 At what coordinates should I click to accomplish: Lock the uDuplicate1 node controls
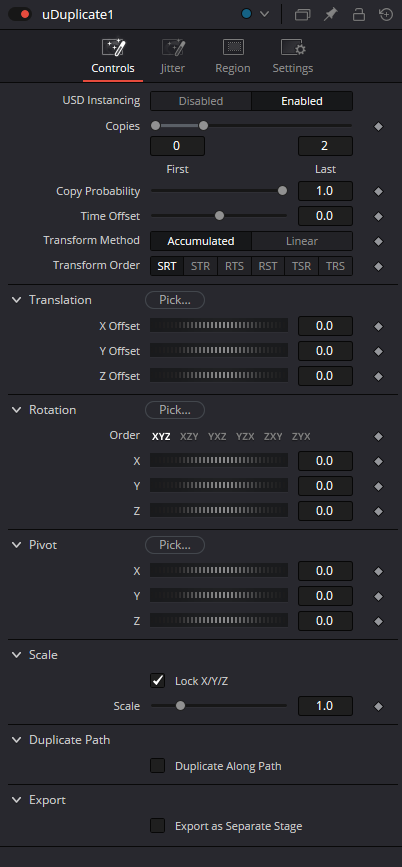click(x=358, y=15)
